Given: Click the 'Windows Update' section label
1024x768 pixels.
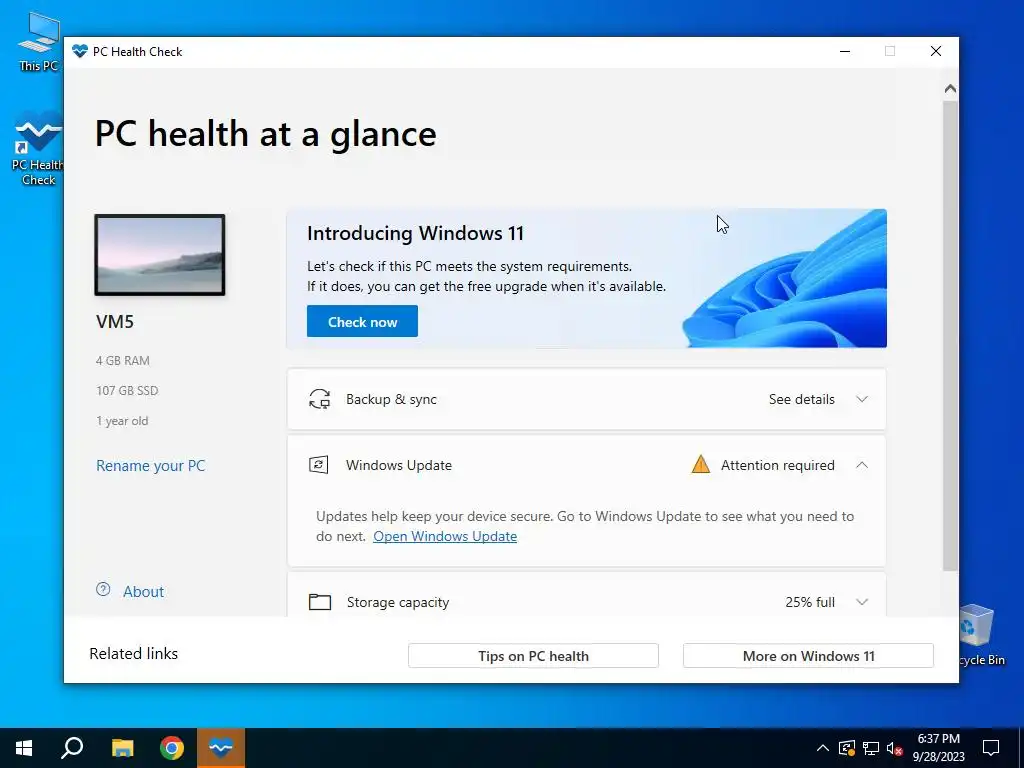Looking at the screenshot, I should 398,465.
